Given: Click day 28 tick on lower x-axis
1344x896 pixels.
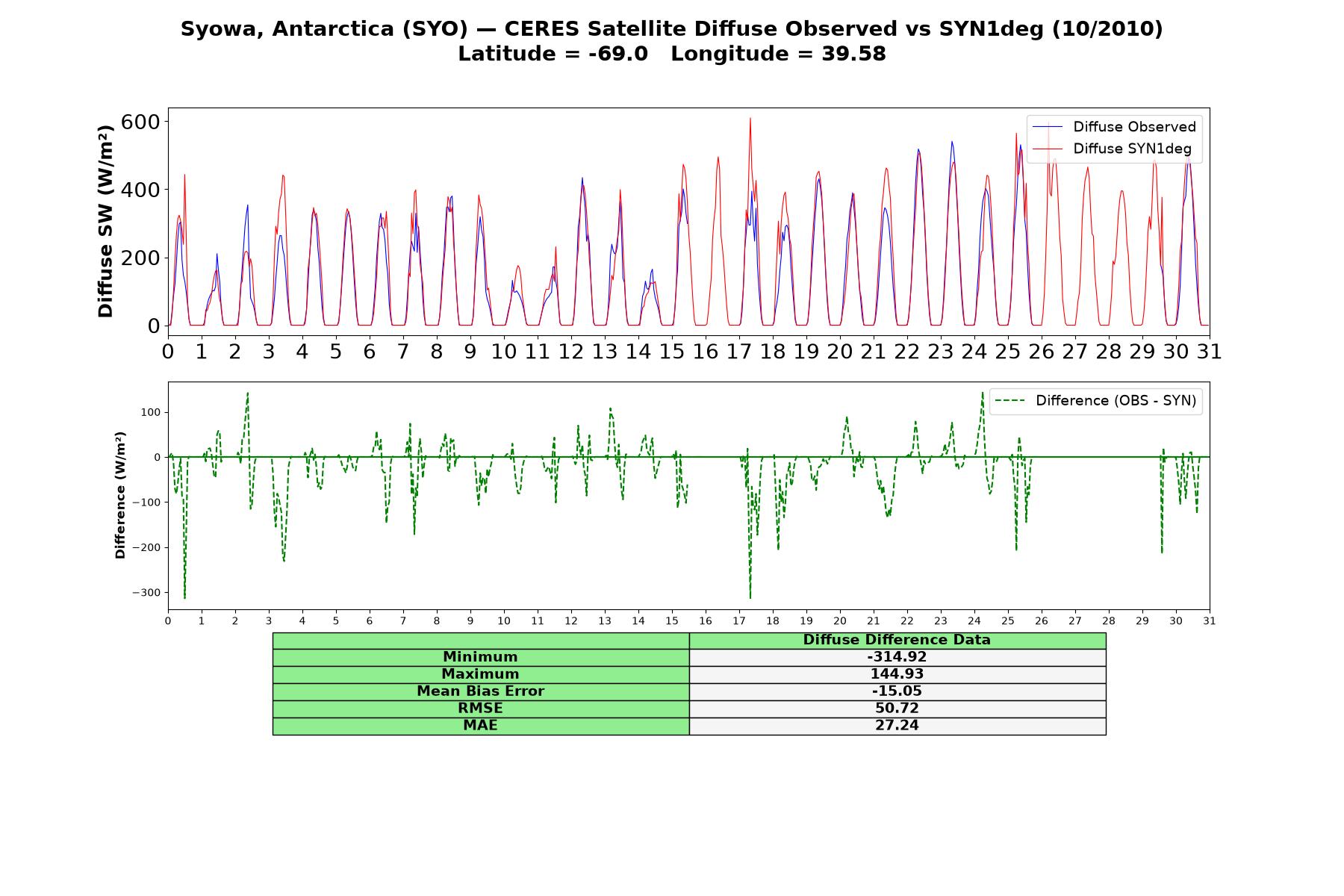Looking at the screenshot, I should pyautogui.click(x=1109, y=620).
